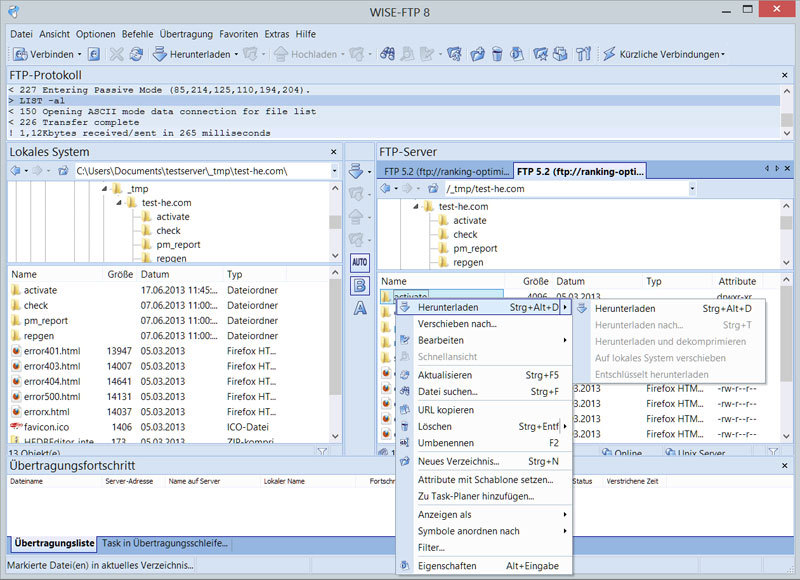Expand the Symbole anordnen nach submenu
This screenshot has width=800, height=580.
[565, 531]
